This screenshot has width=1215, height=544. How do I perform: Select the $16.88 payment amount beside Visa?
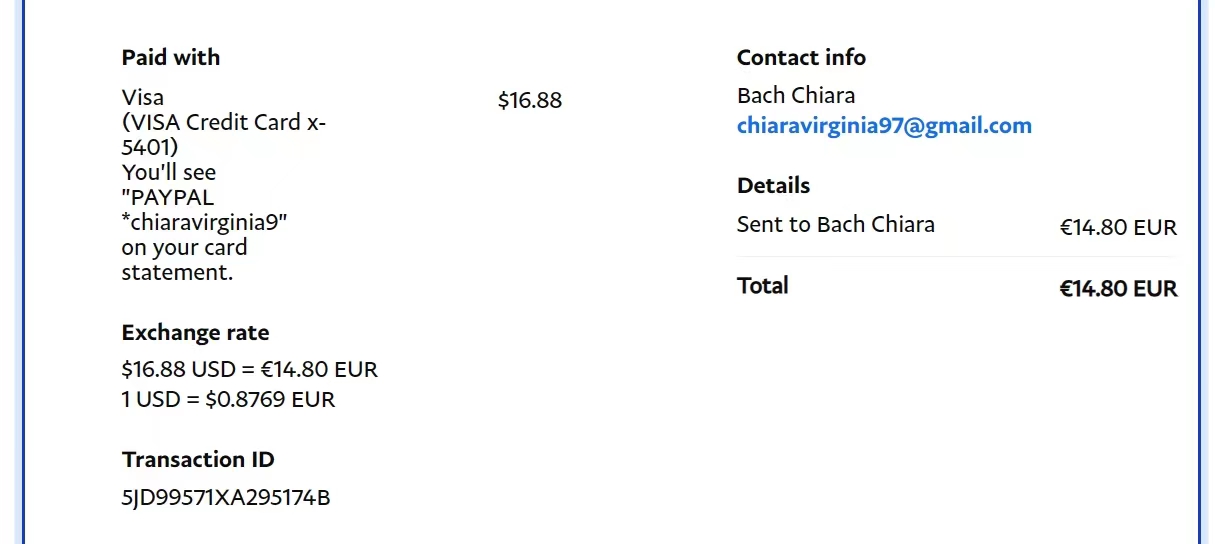(x=530, y=100)
